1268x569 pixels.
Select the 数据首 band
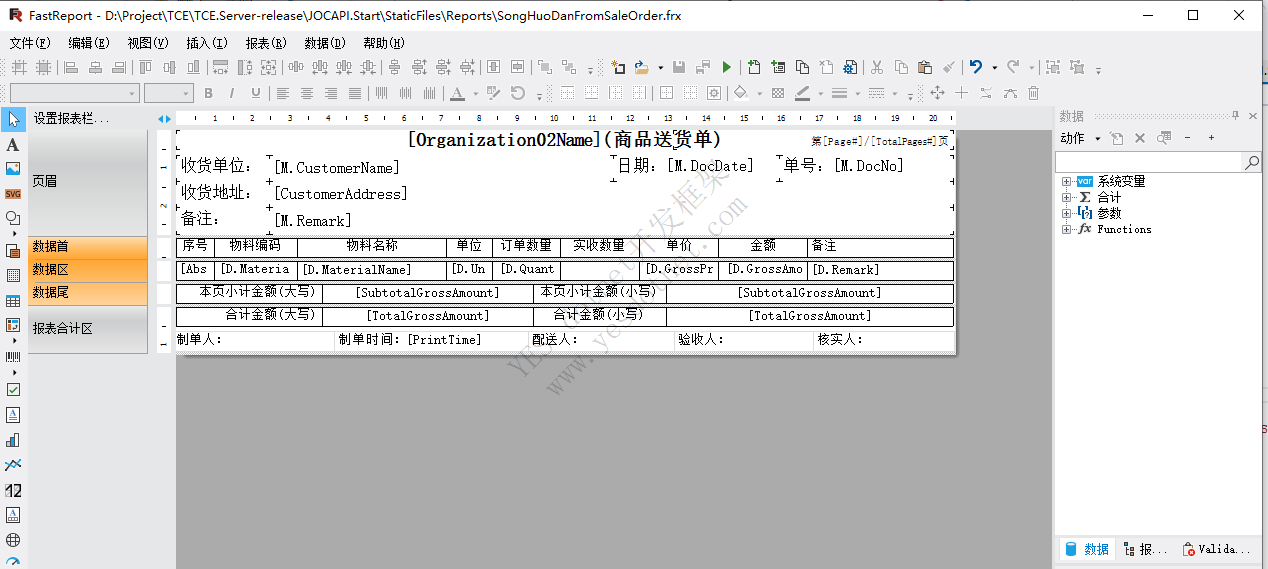click(87, 247)
